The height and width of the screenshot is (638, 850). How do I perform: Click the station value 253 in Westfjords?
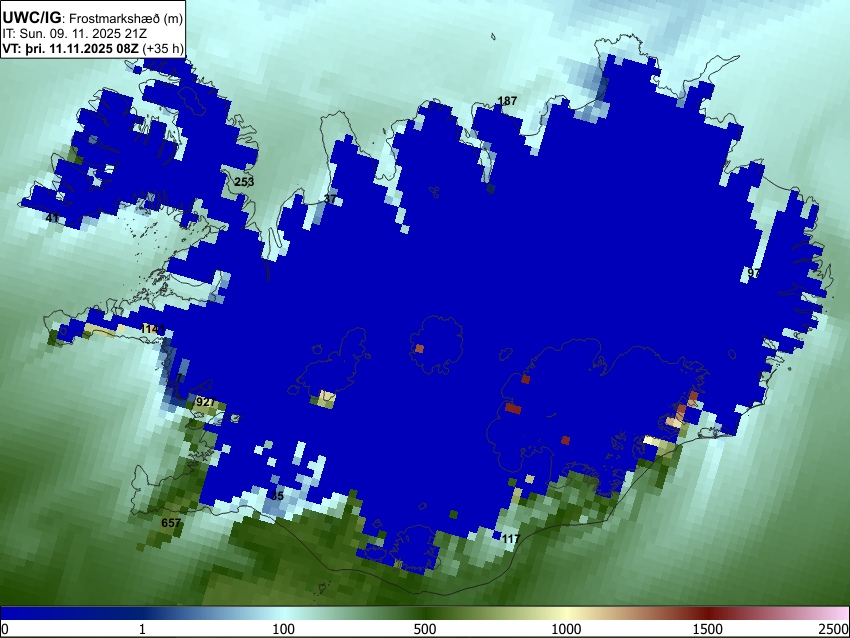244,182
